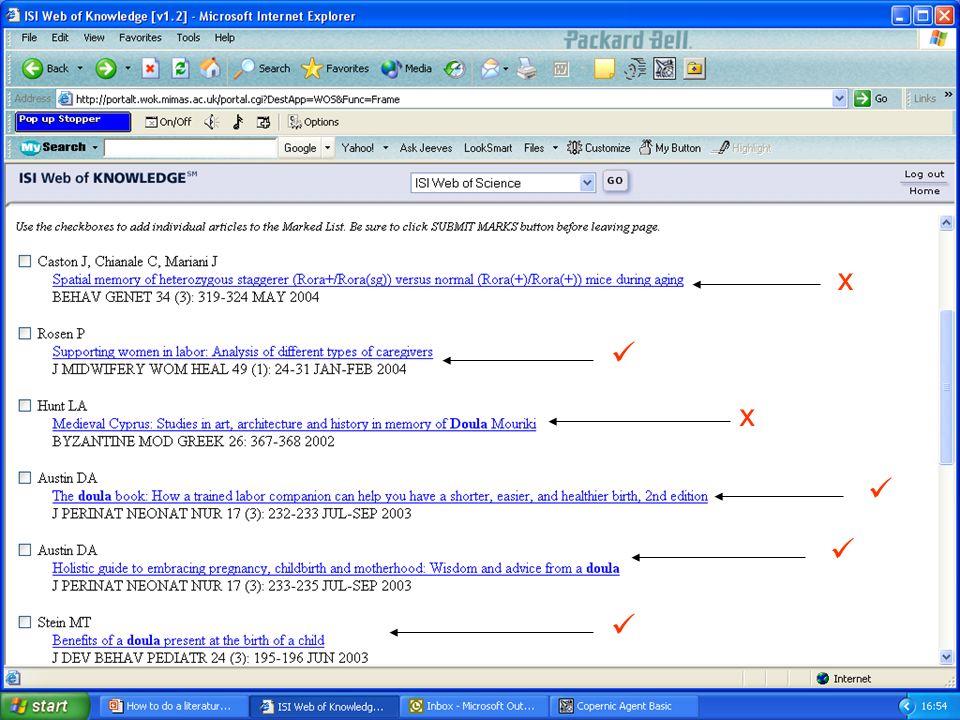Viewport: 960px width, 720px height.
Task: Click the Back navigation arrow icon
Action: [32, 68]
